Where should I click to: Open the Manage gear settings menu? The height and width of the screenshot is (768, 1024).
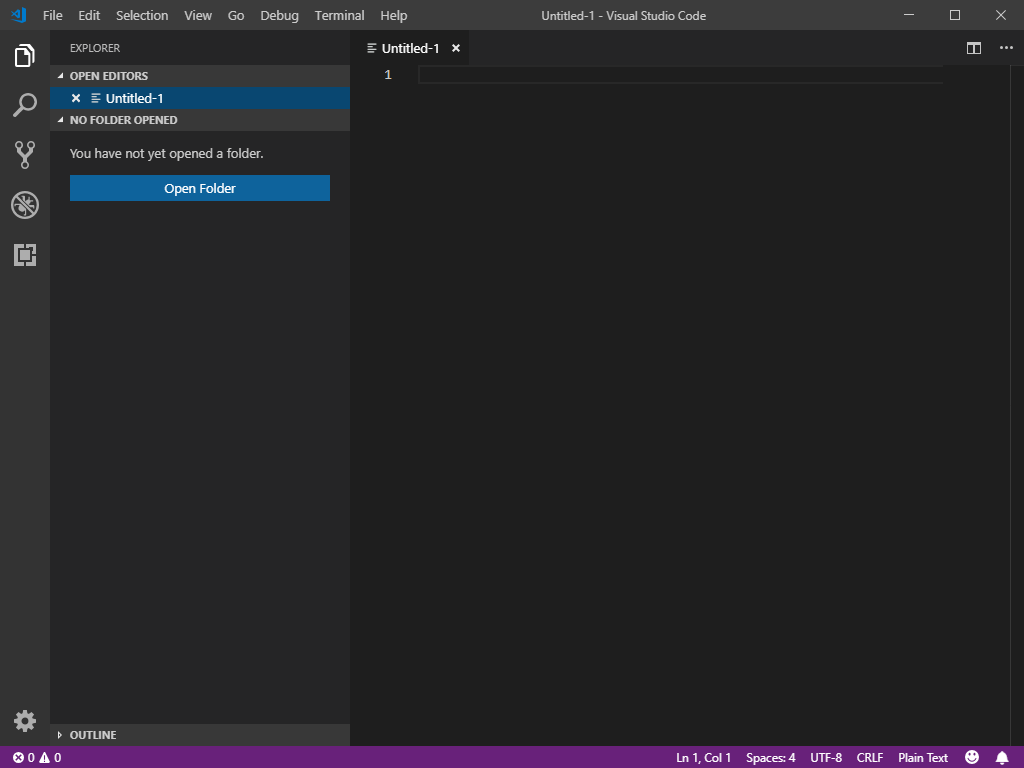point(25,721)
